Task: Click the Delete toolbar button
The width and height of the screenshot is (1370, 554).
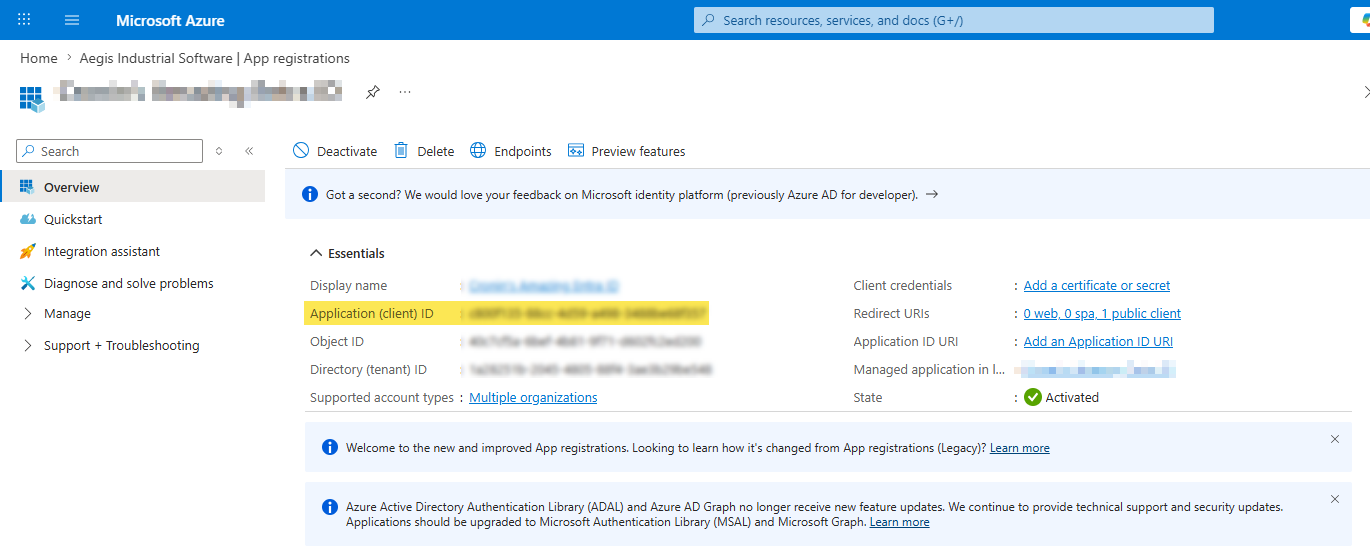Action: pyautogui.click(x=424, y=151)
